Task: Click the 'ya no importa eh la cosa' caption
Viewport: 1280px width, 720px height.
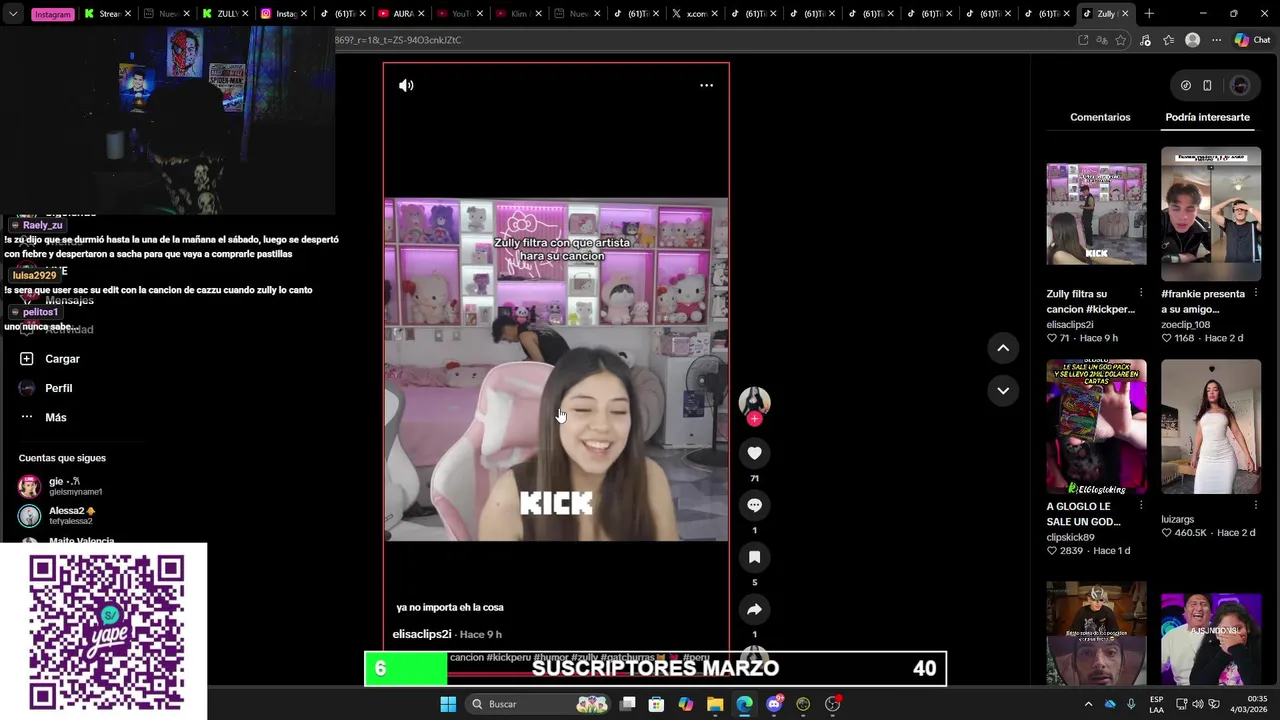Action: [x=450, y=607]
